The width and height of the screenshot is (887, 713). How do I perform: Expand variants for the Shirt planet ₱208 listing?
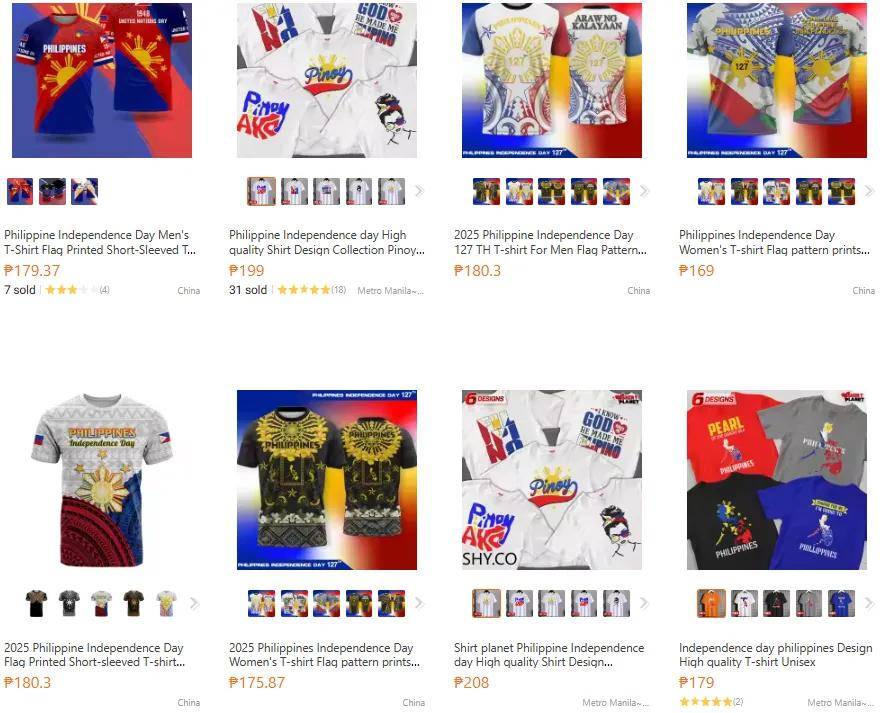click(644, 603)
